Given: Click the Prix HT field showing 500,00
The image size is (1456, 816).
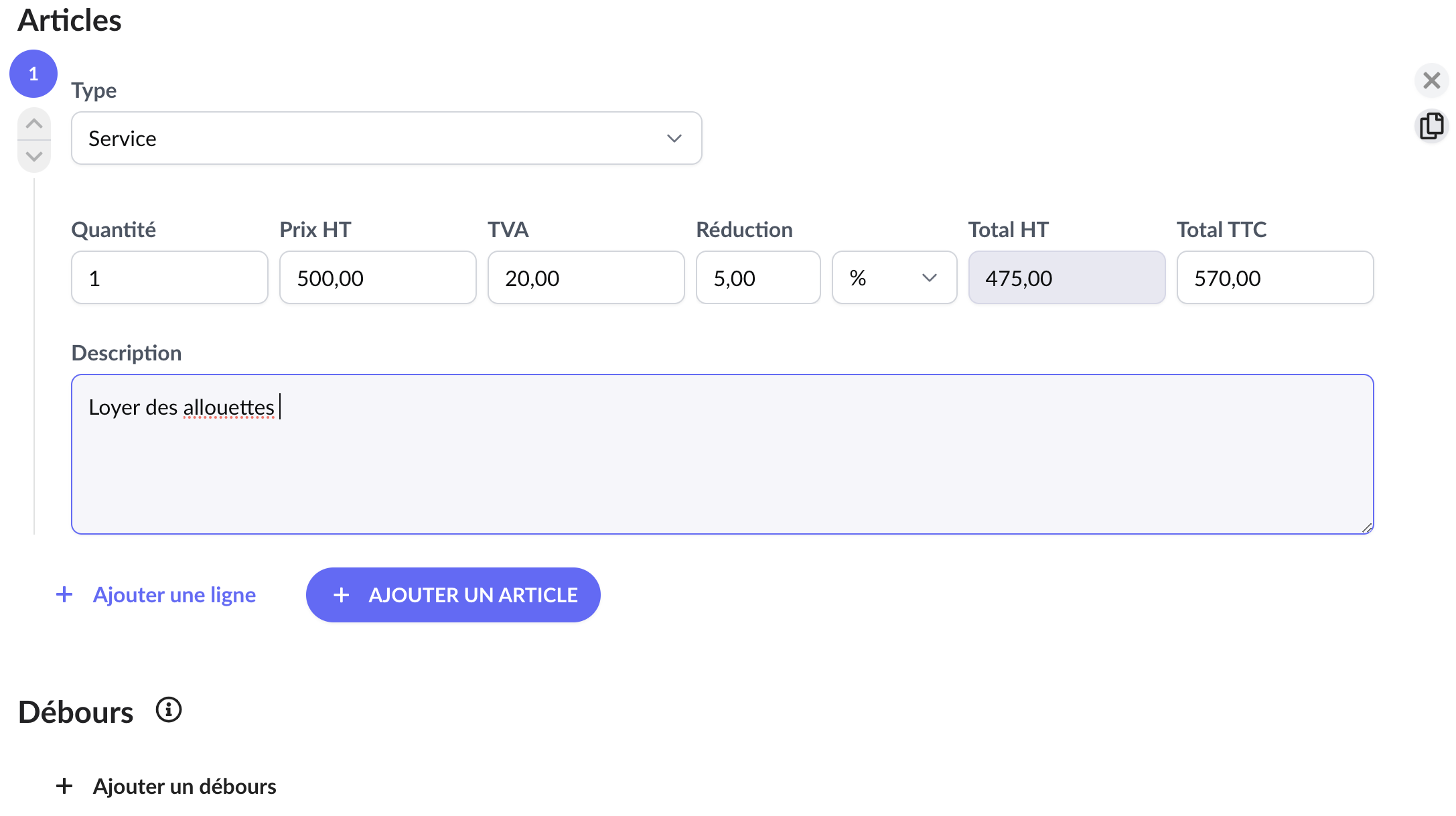Looking at the screenshot, I should pyautogui.click(x=378, y=277).
